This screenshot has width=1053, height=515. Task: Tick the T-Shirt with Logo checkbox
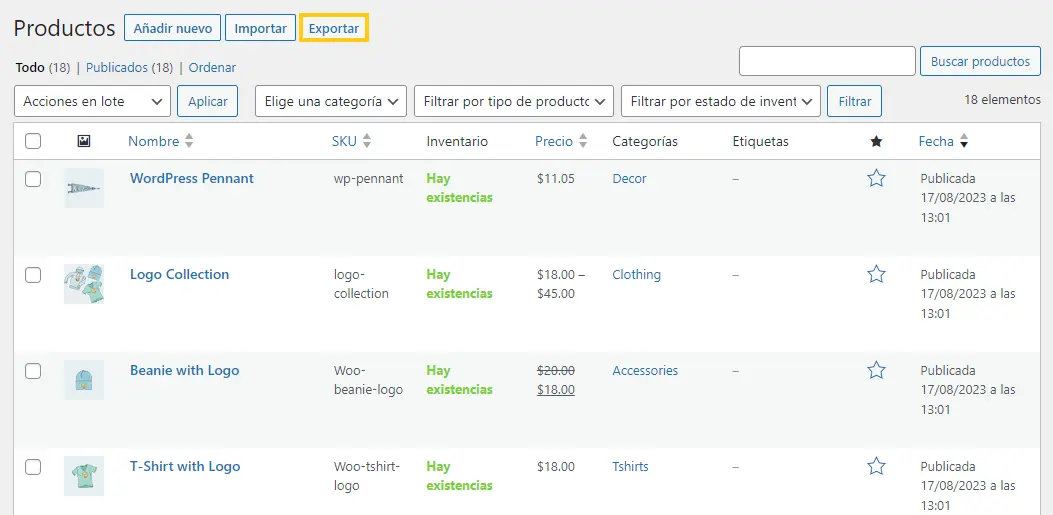click(x=33, y=467)
